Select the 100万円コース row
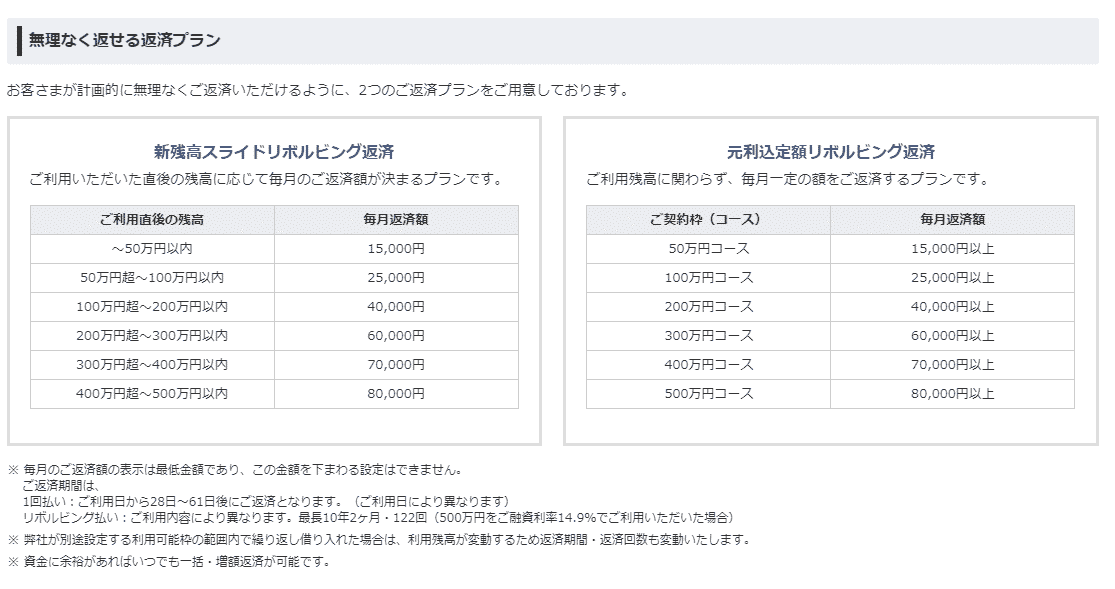 (831, 278)
